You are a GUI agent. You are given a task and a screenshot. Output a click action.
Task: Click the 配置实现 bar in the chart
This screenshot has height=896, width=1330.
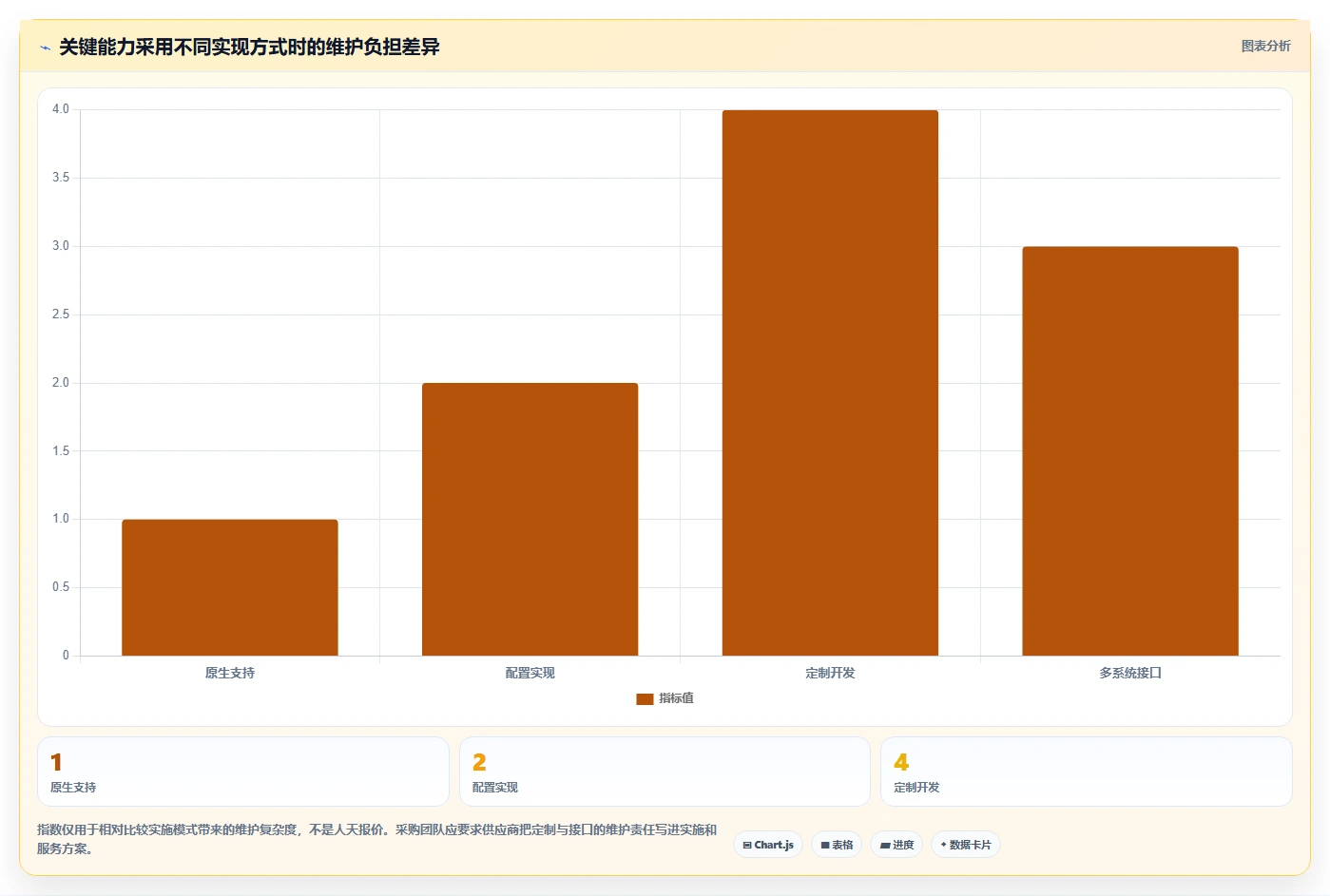click(530, 519)
